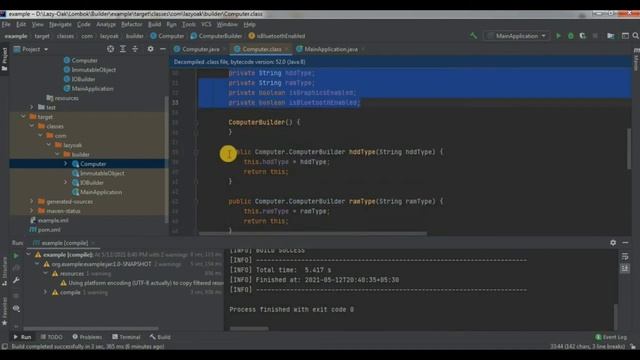Image resolution: width=640 pixels, height=360 pixels.
Task: Select example.iml in the project tree
Action: pos(49,220)
